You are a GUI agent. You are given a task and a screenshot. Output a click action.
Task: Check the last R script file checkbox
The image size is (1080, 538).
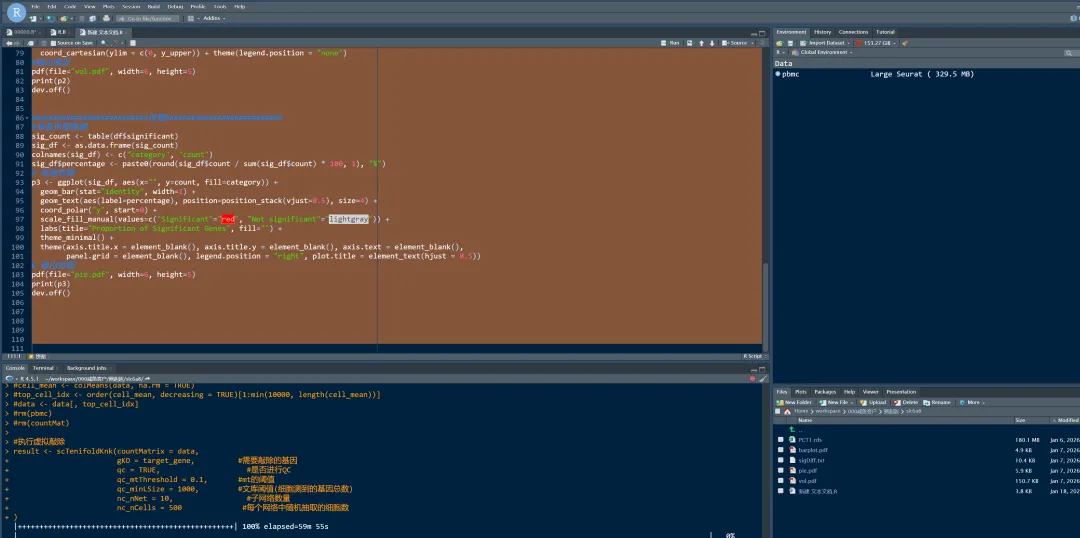780,491
